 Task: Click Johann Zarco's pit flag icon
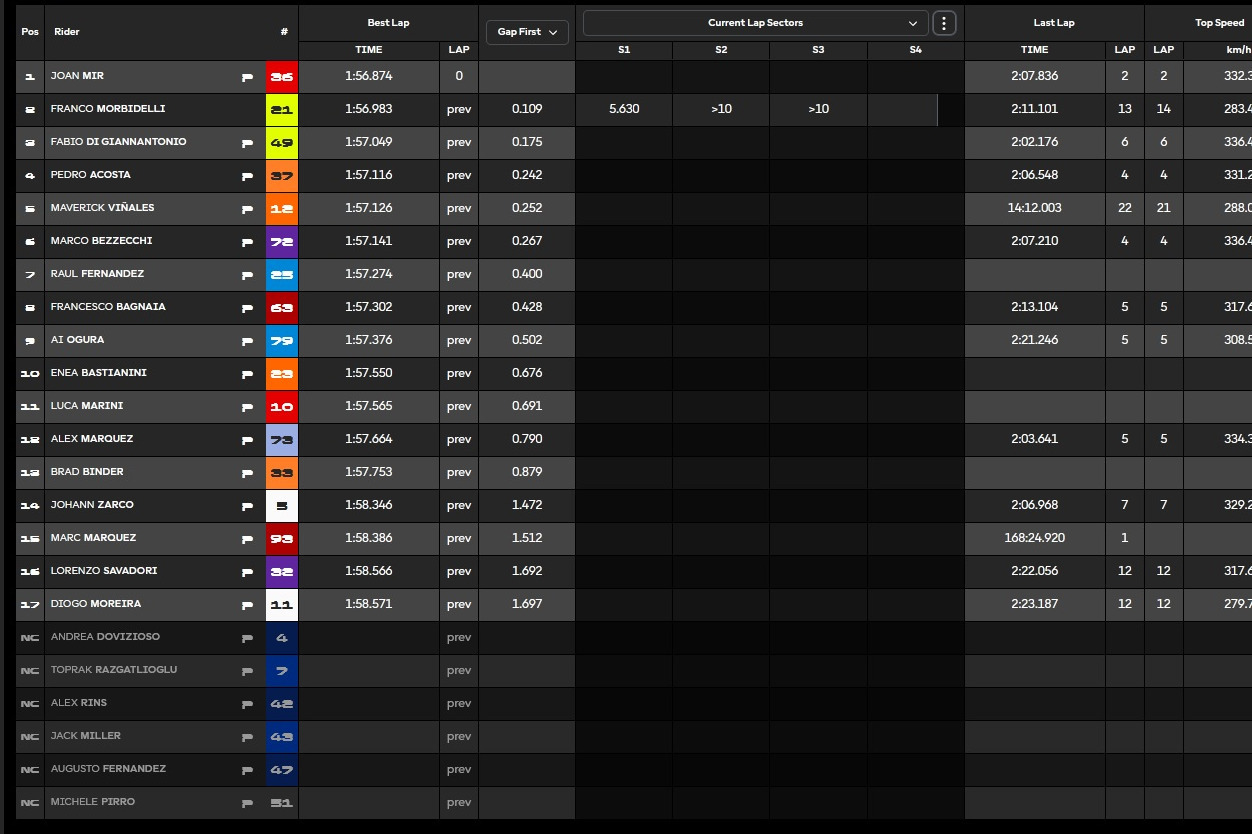click(x=247, y=505)
